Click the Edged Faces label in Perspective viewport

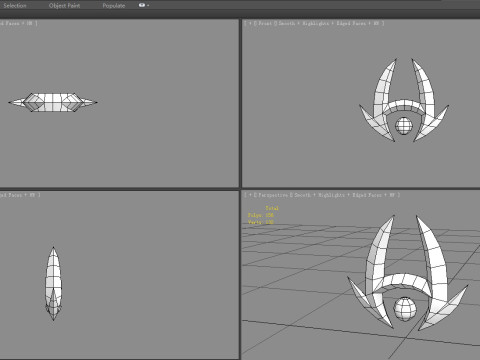point(367,195)
